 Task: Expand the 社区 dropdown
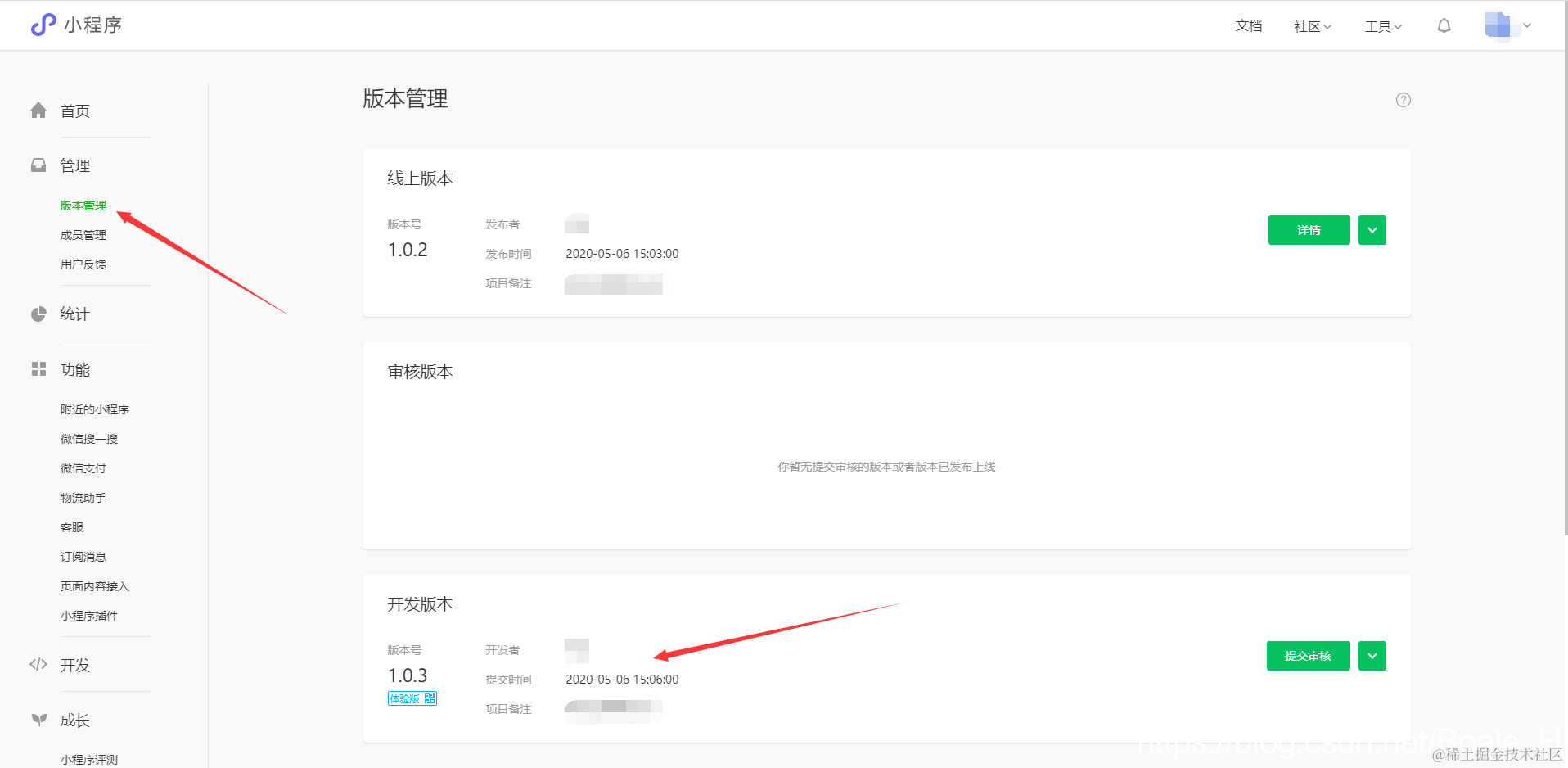[x=1313, y=27]
